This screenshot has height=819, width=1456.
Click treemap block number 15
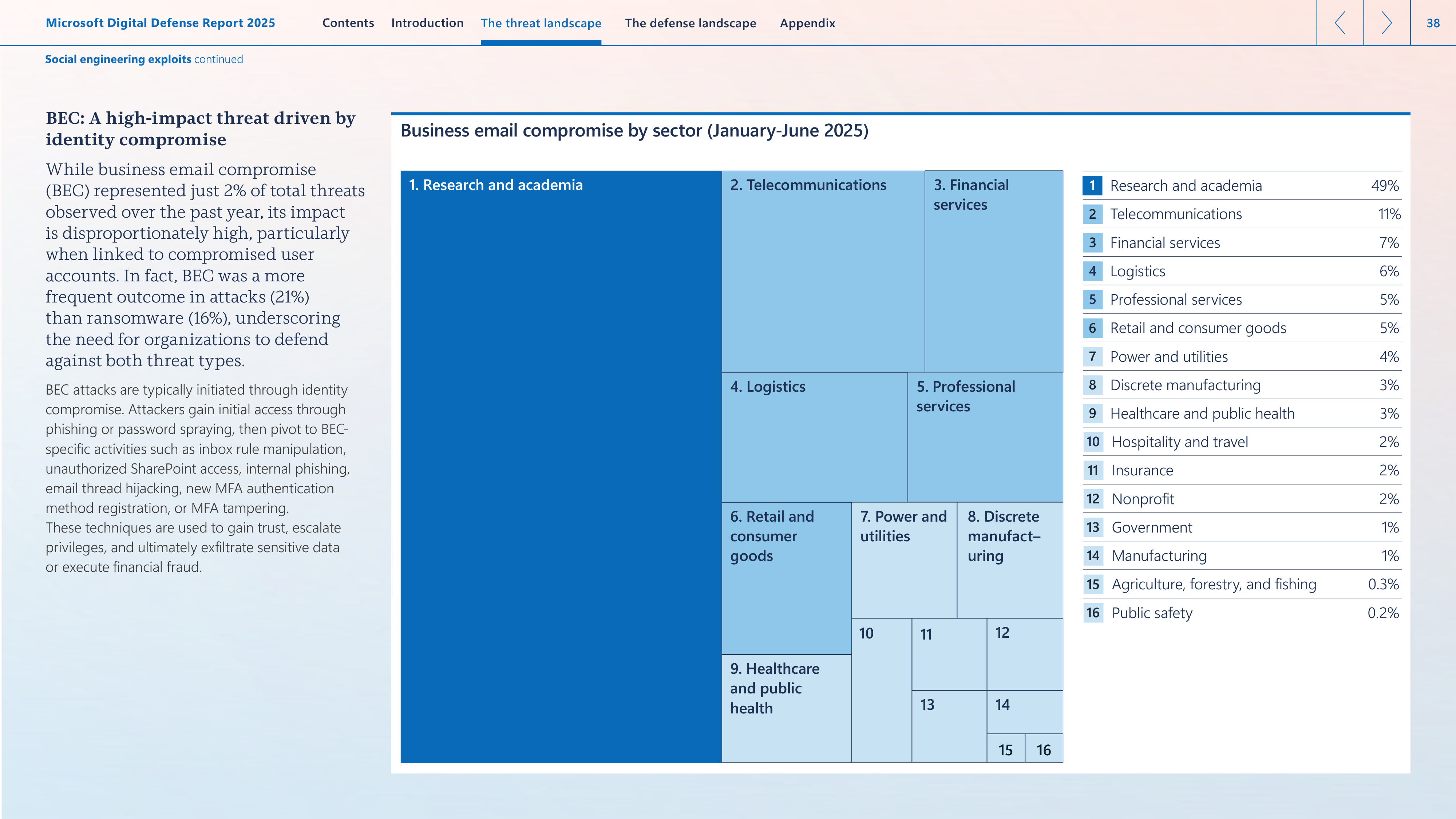(1005, 748)
